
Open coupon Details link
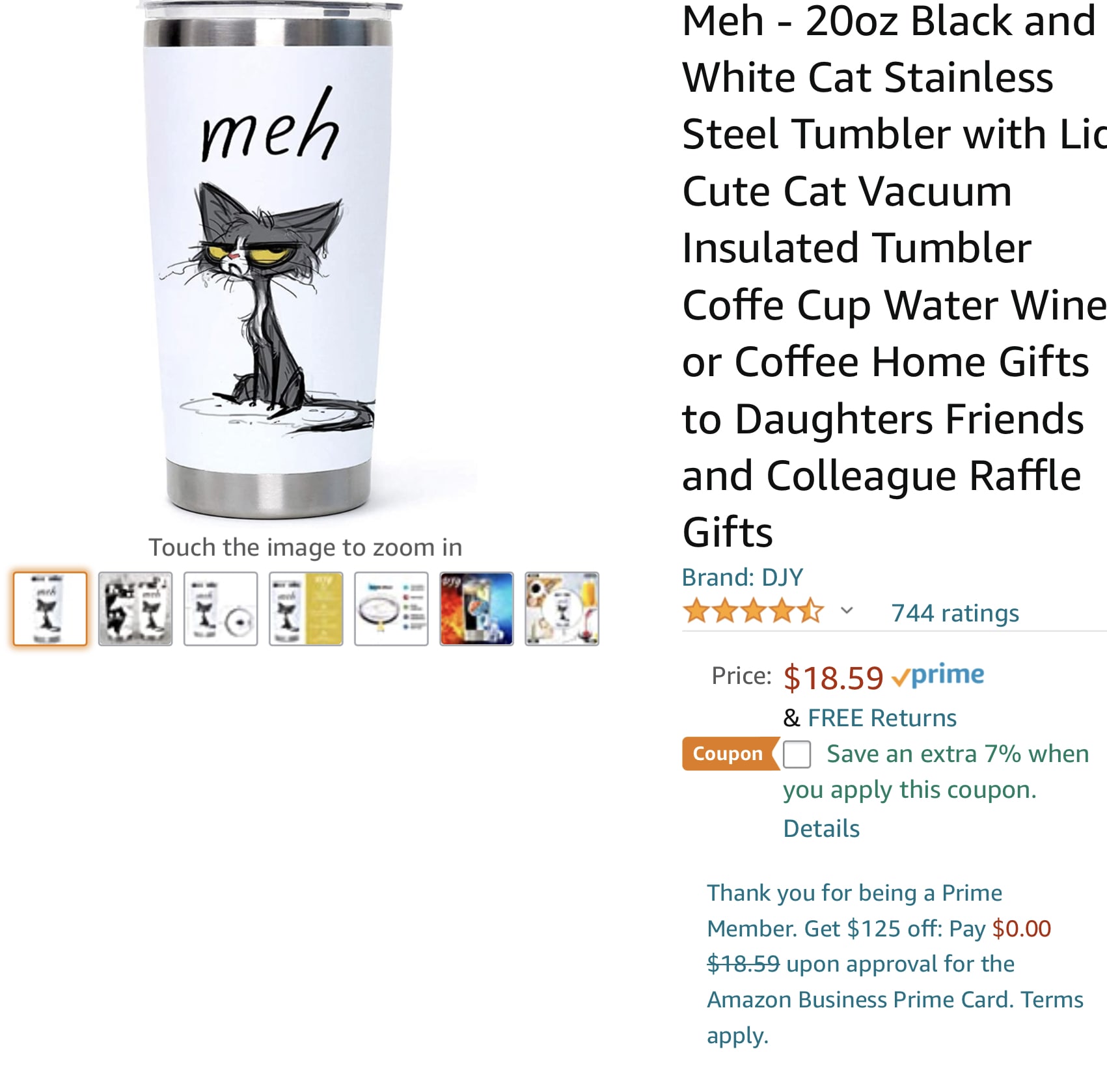821,828
